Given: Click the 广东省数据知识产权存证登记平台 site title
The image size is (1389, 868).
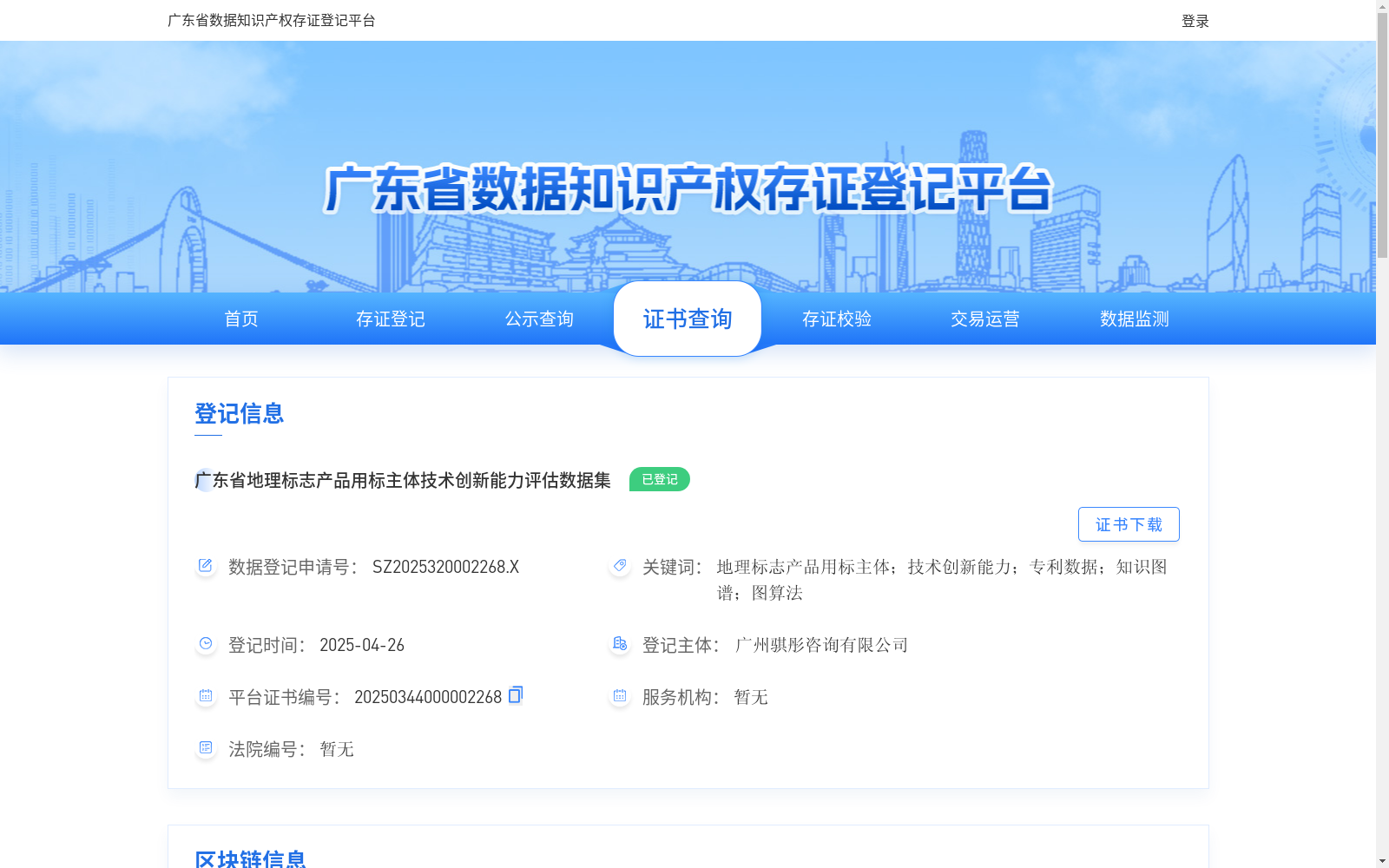Looking at the screenshot, I should point(271,20).
